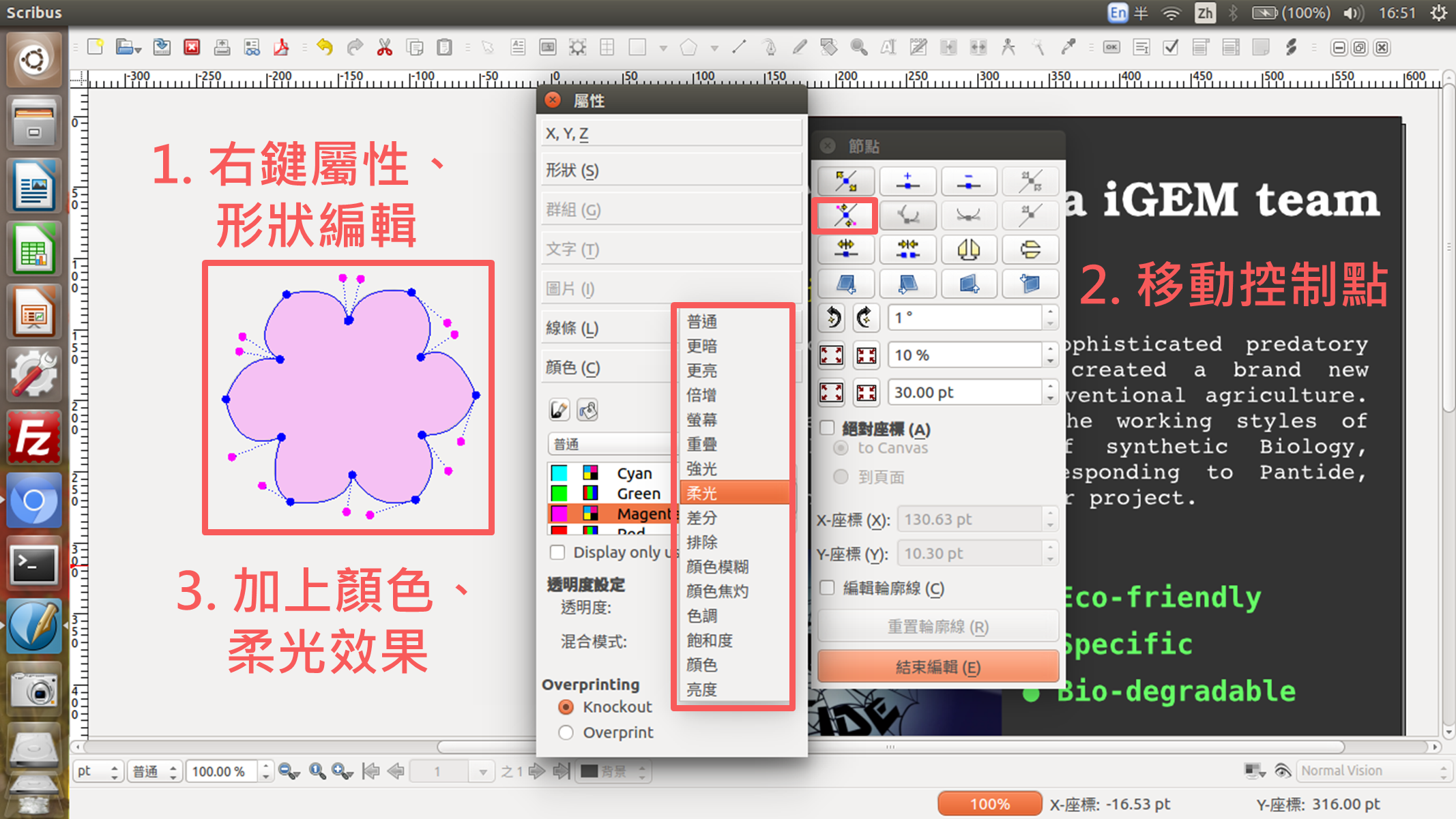This screenshot has width=1456, height=819.
Task: Toggle preview mode eye icon in status bar
Action: point(1282,771)
